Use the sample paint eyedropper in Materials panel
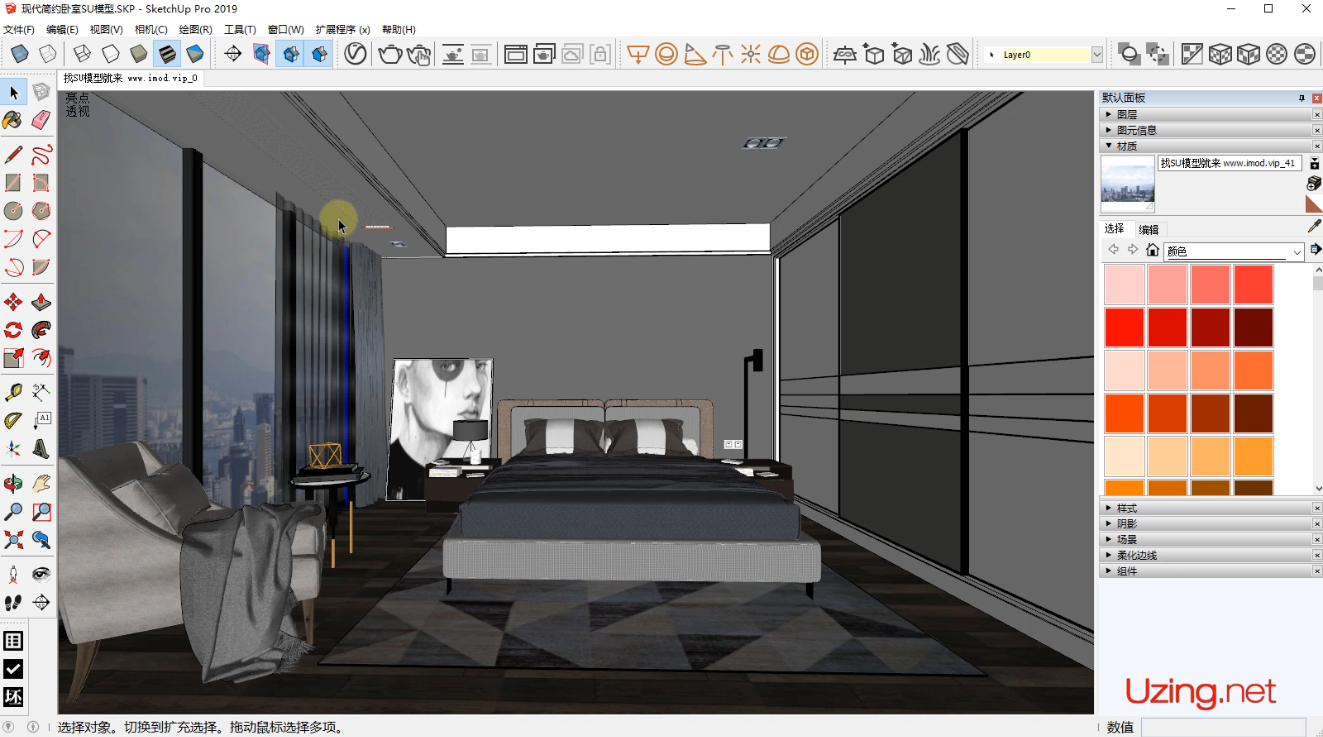The image size is (1323, 737). pyautogui.click(x=1313, y=227)
